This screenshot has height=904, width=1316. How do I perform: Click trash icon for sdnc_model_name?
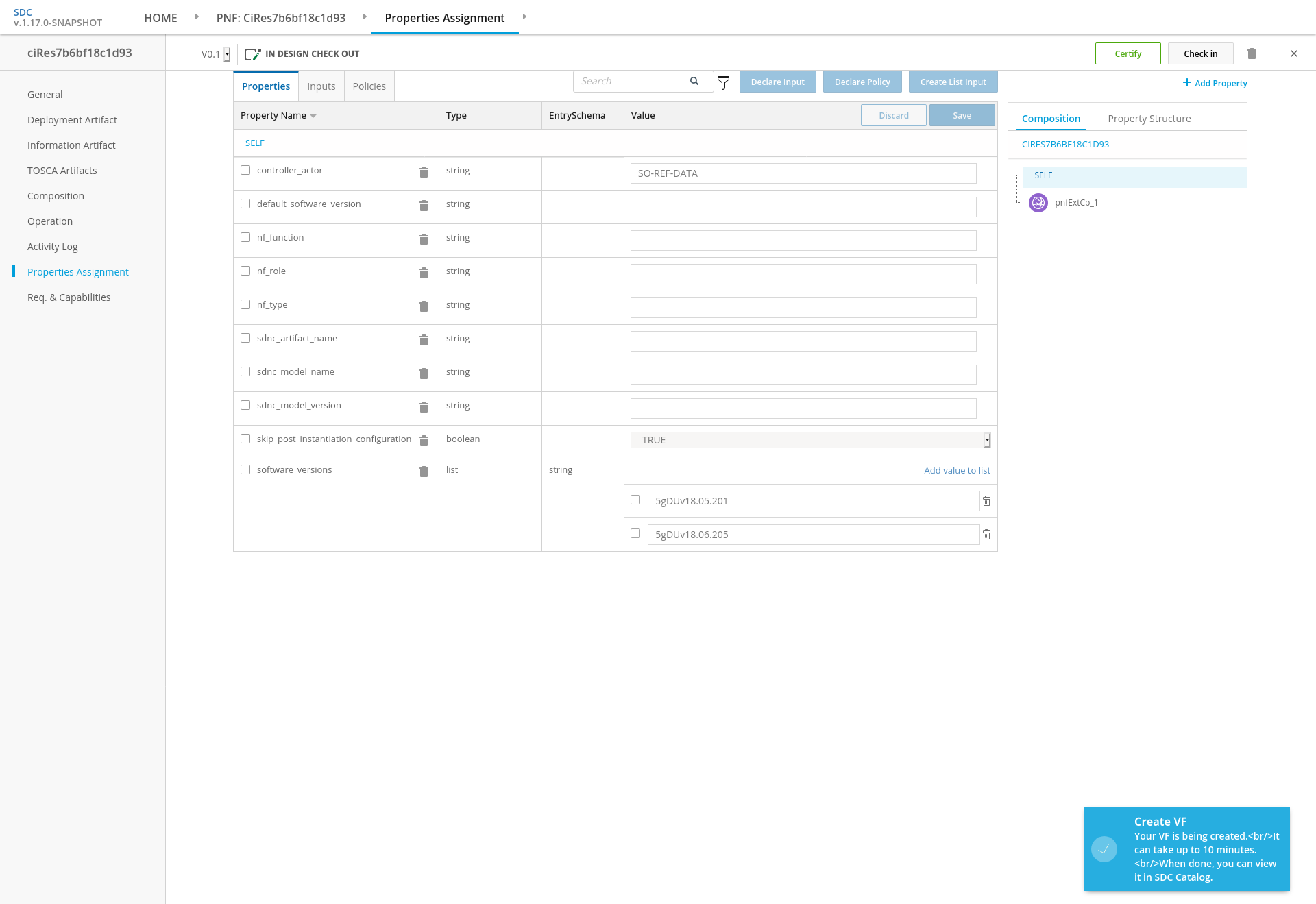click(x=424, y=374)
